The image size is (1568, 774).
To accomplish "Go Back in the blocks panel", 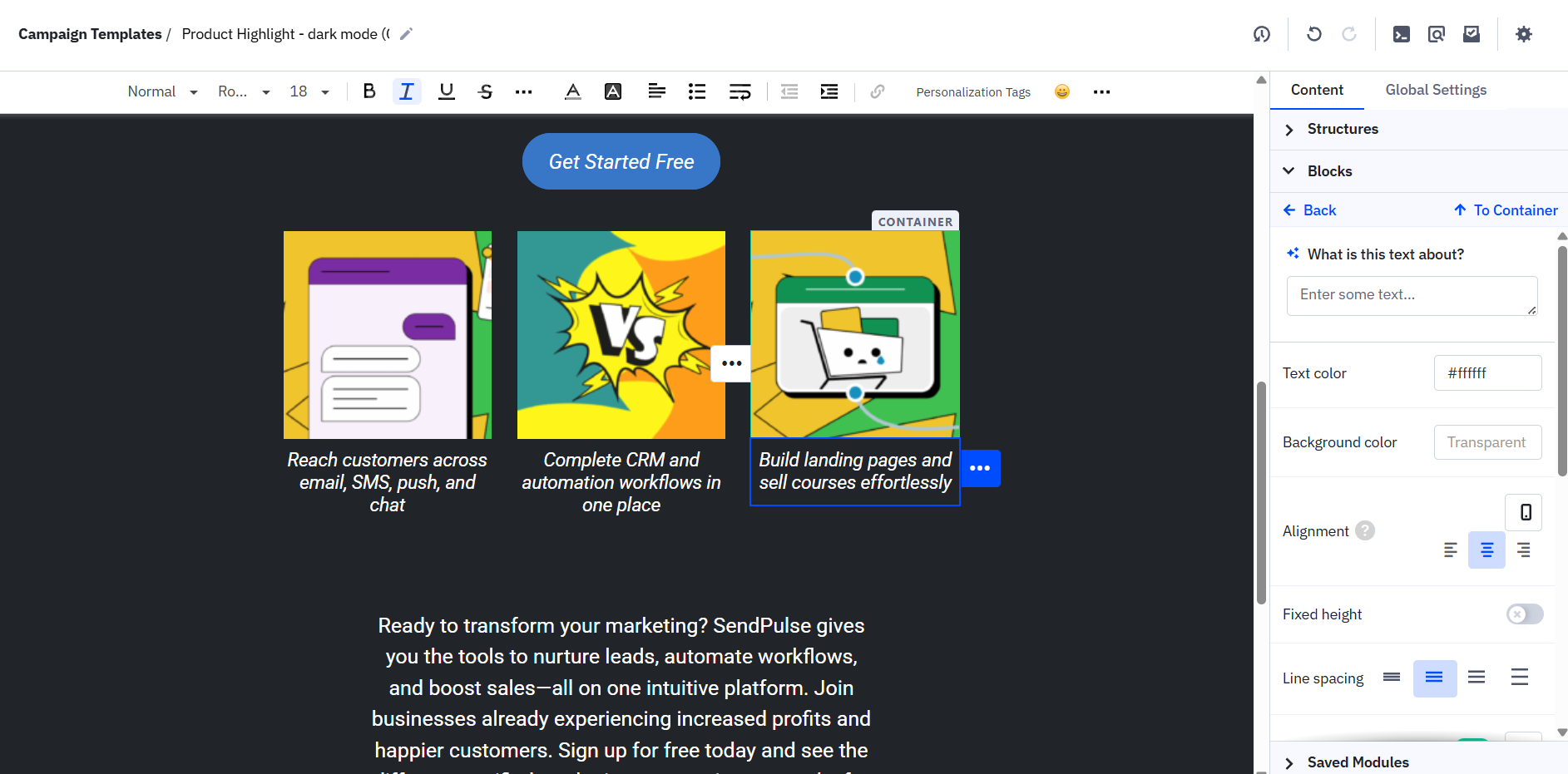I will pos(1310,210).
